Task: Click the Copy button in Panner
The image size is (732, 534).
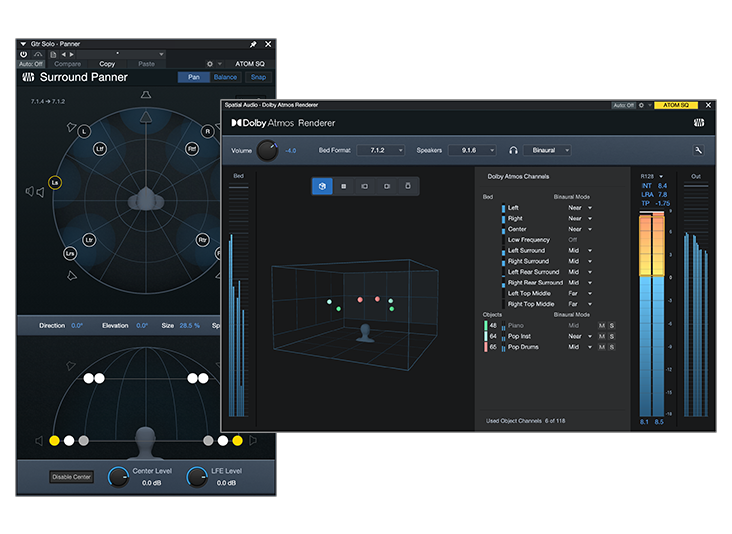Action: click(107, 64)
